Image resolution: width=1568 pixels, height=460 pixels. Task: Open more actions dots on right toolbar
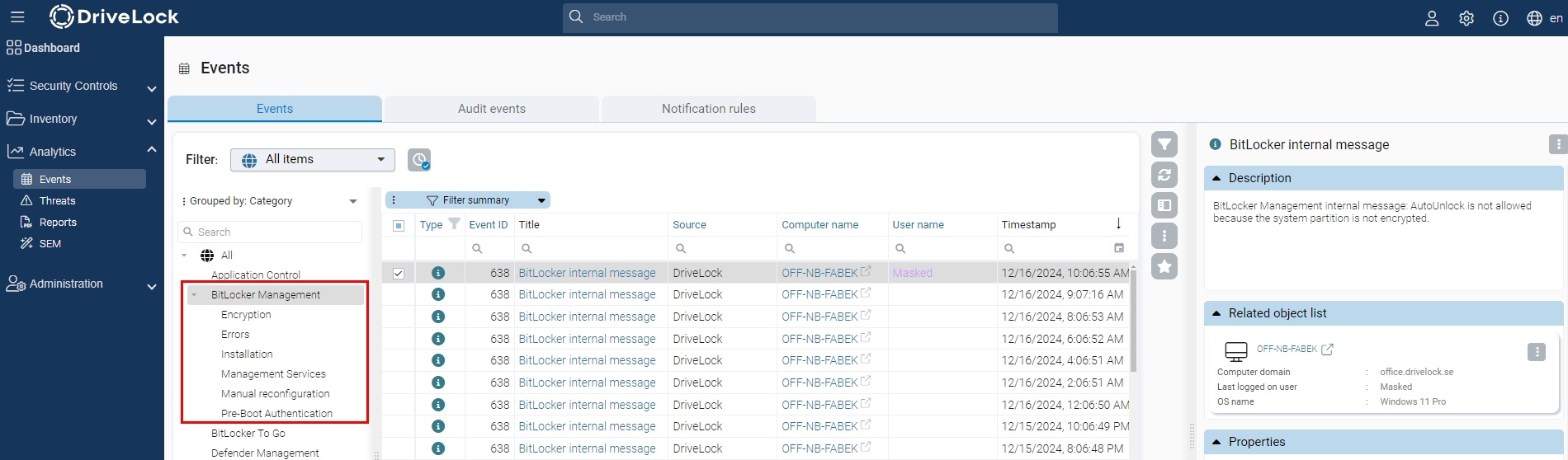1164,236
